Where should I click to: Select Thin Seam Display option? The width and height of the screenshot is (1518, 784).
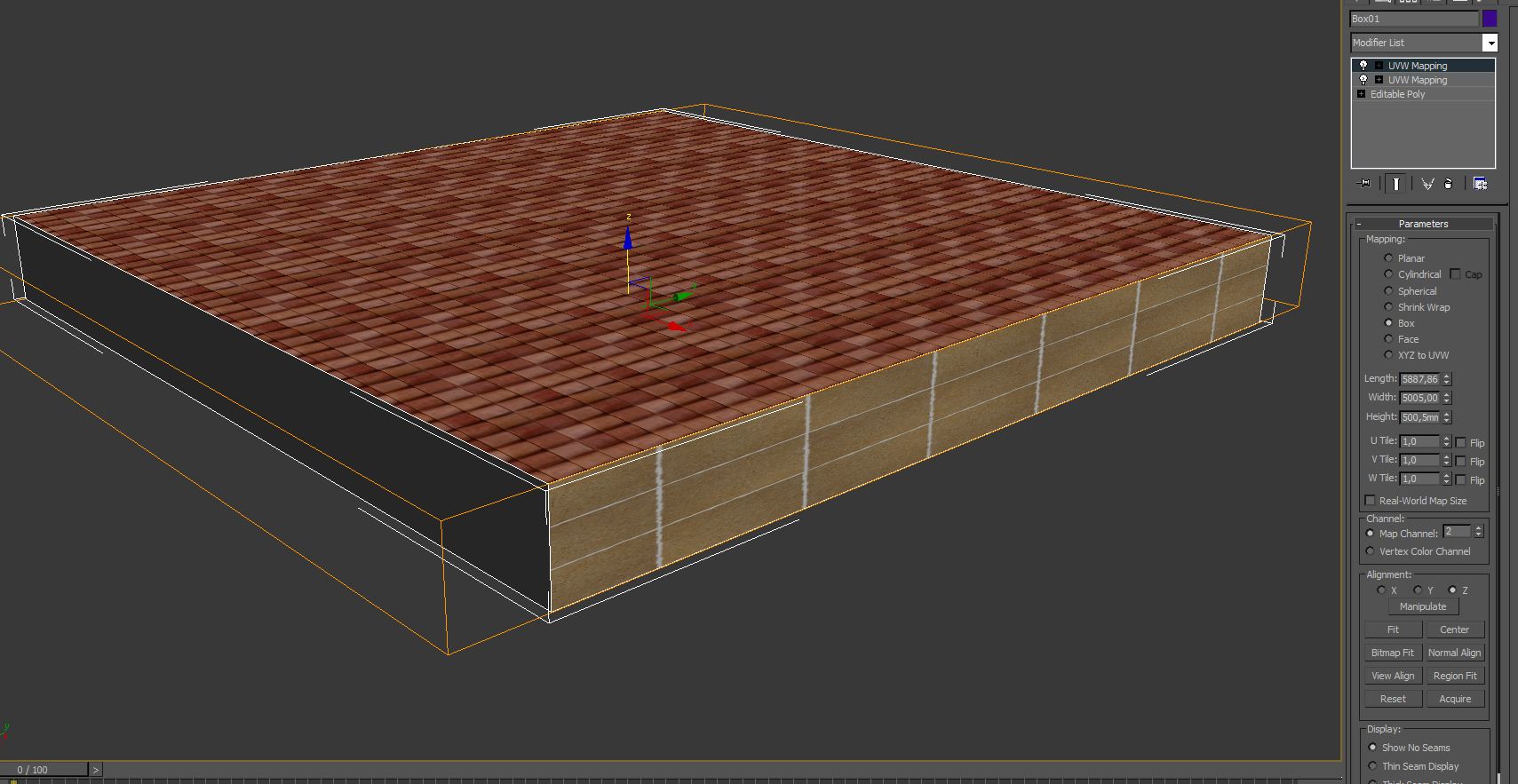(1372, 766)
